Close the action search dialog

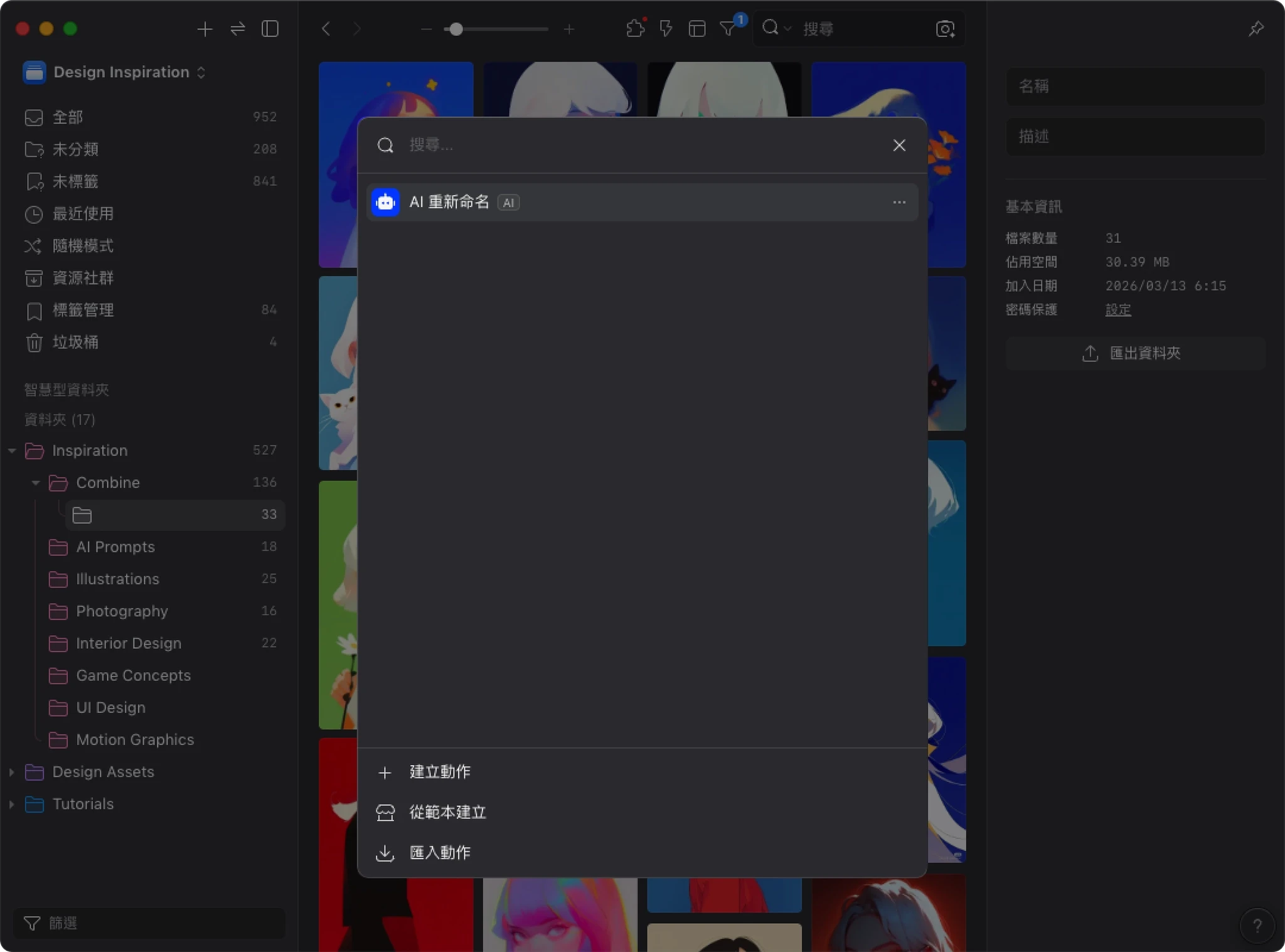pos(898,146)
